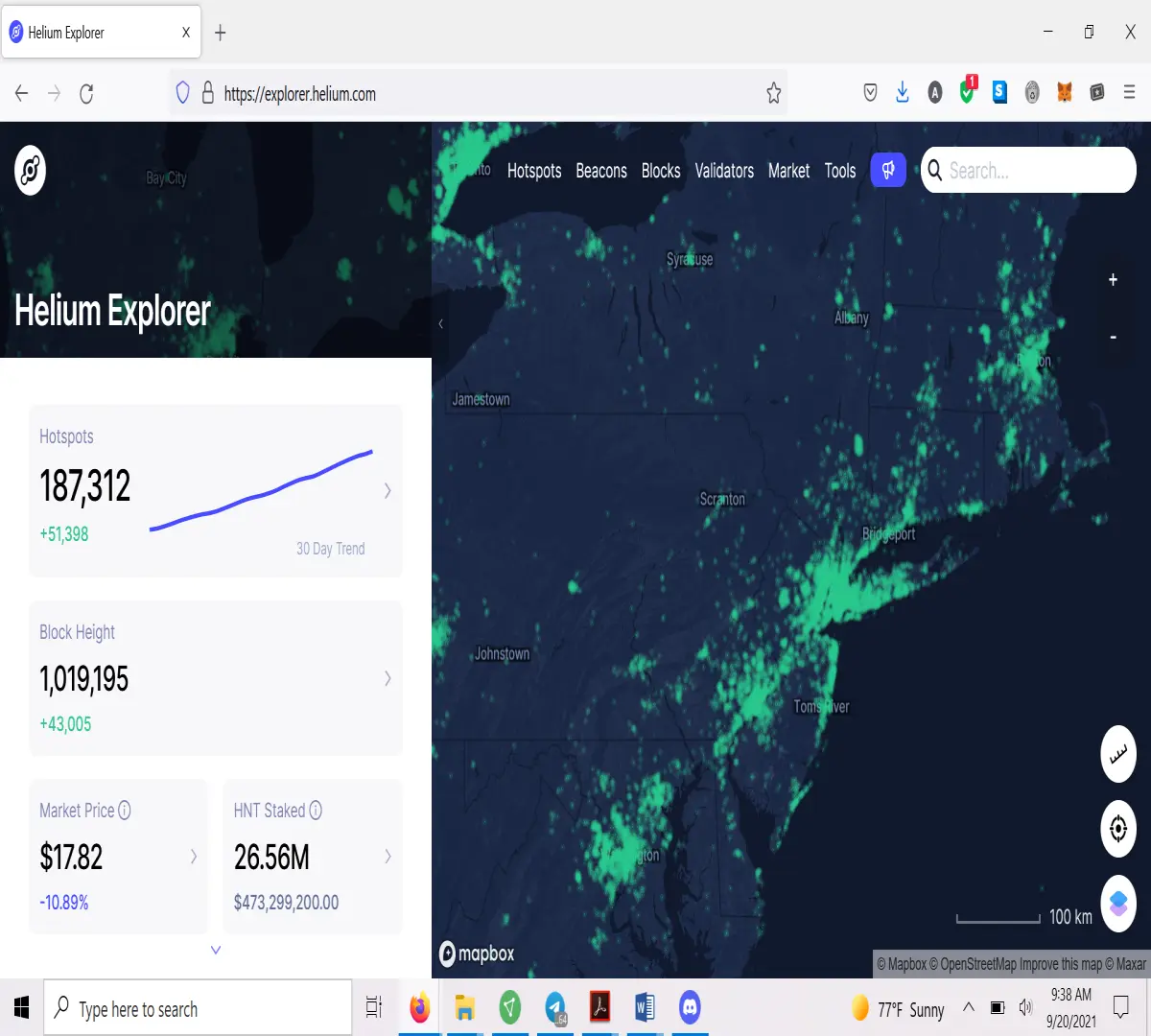Open Discord from taskbar
Viewport: 1151px width, 1036px height.
[x=689, y=1007]
